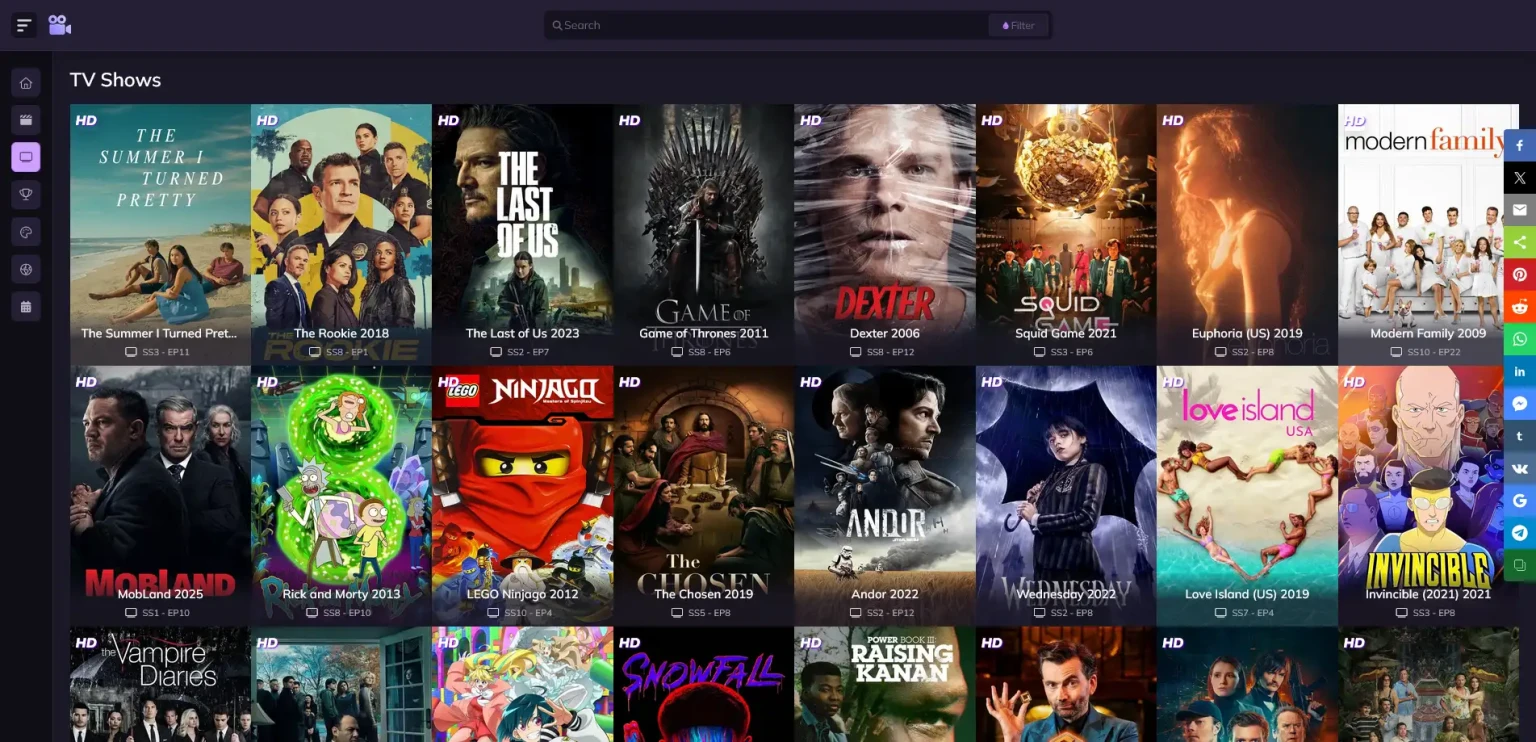This screenshot has width=1536, height=742.
Task: Click the 'The Rookie 2018' title link
Action: coord(341,333)
